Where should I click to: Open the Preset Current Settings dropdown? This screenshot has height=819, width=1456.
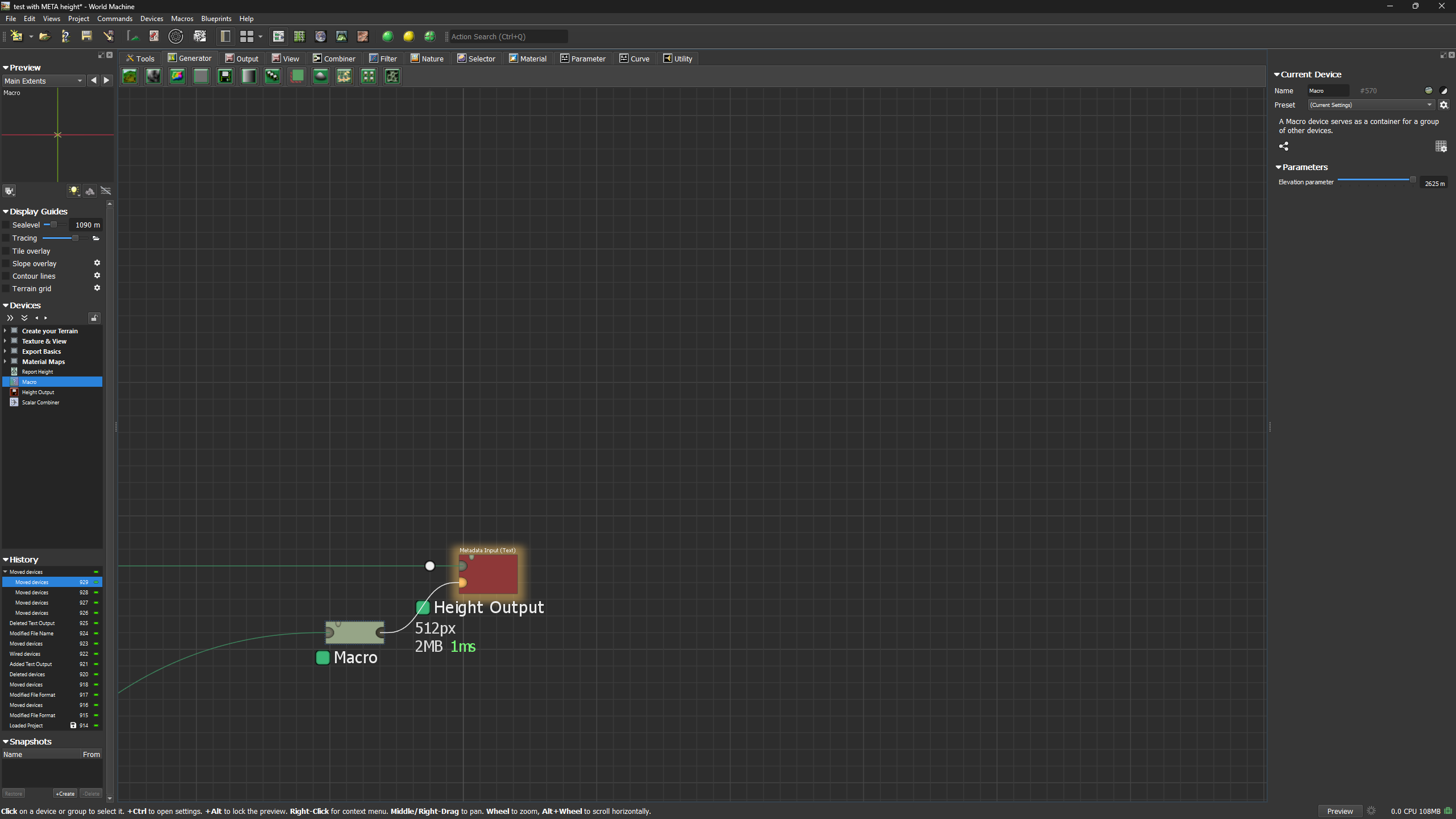tap(1371, 105)
